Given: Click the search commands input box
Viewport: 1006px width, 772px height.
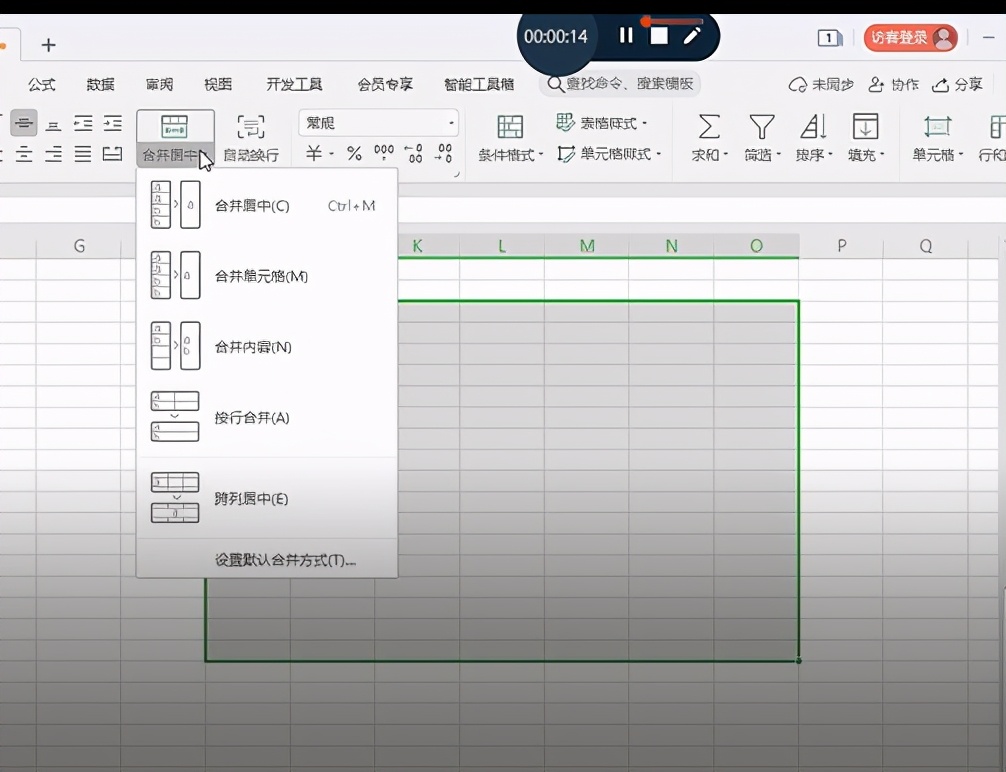Looking at the screenshot, I should pyautogui.click(x=620, y=83).
